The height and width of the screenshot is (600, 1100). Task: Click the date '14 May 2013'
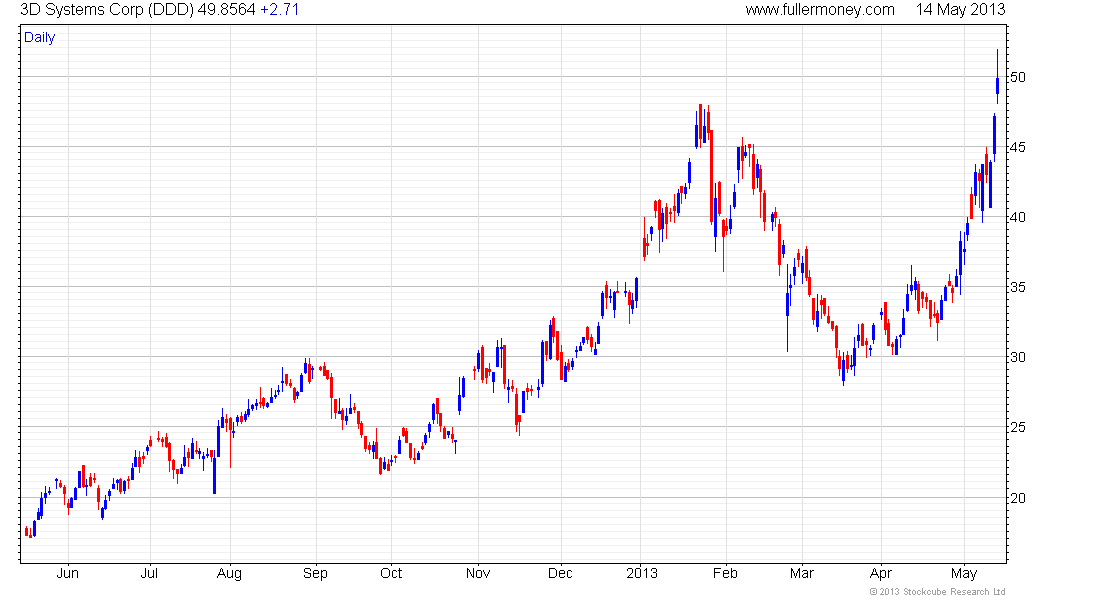(x=960, y=10)
